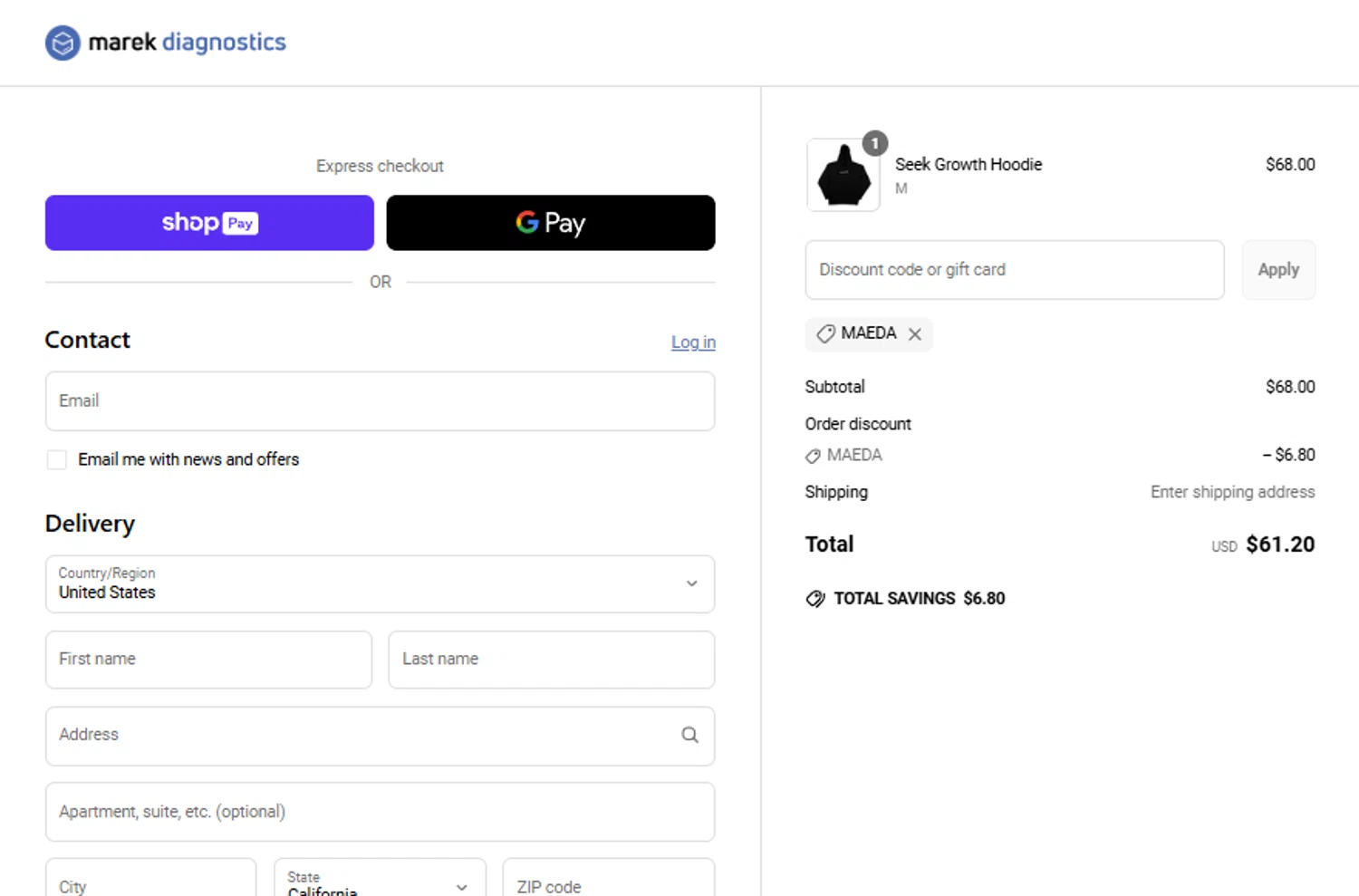Open the Country/Region dropdown
Image resolution: width=1359 pixels, height=896 pixels.
(x=380, y=584)
